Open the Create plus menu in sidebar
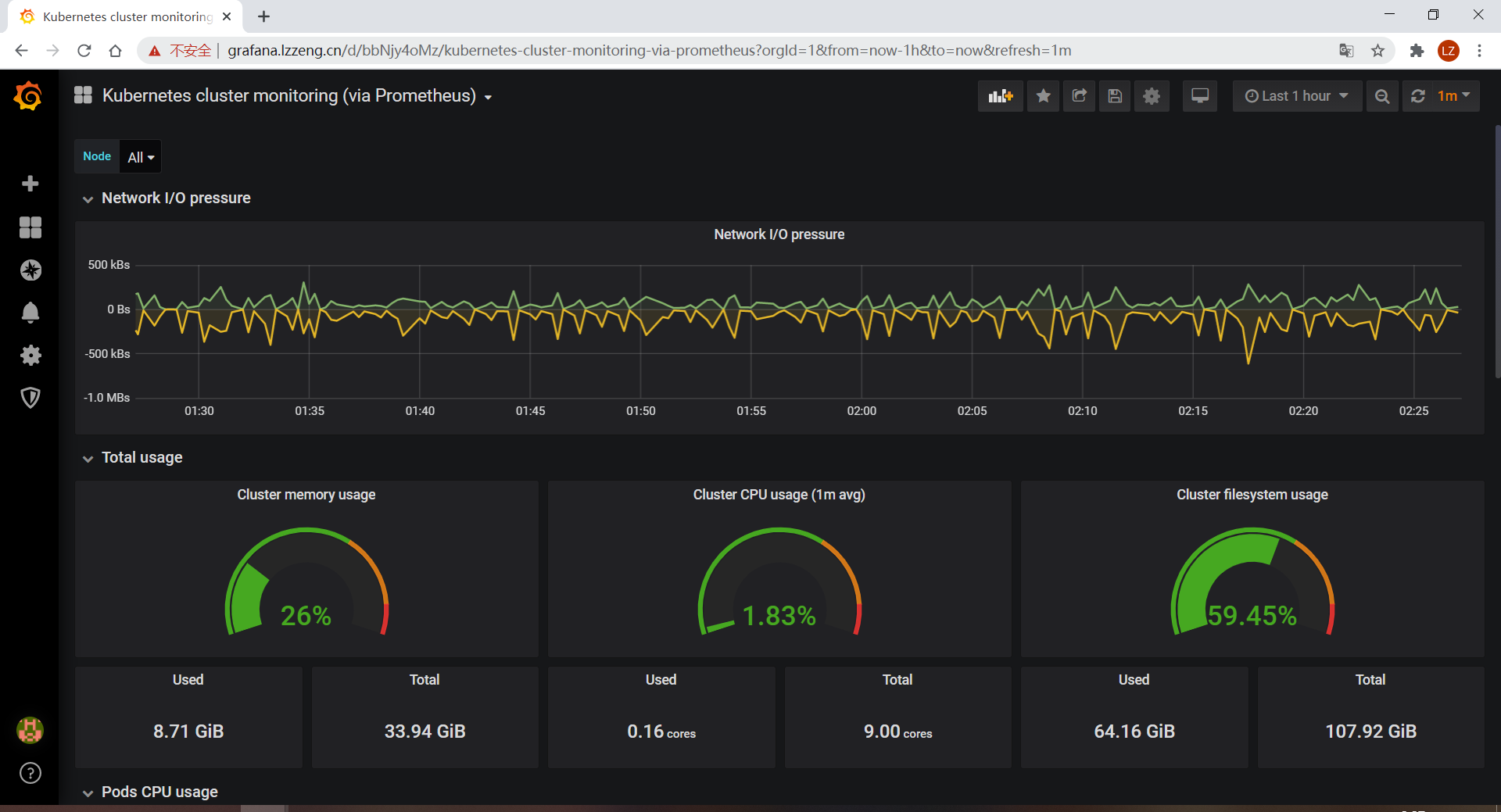The width and height of the screenshot is (1501, 812). point(30,184)
